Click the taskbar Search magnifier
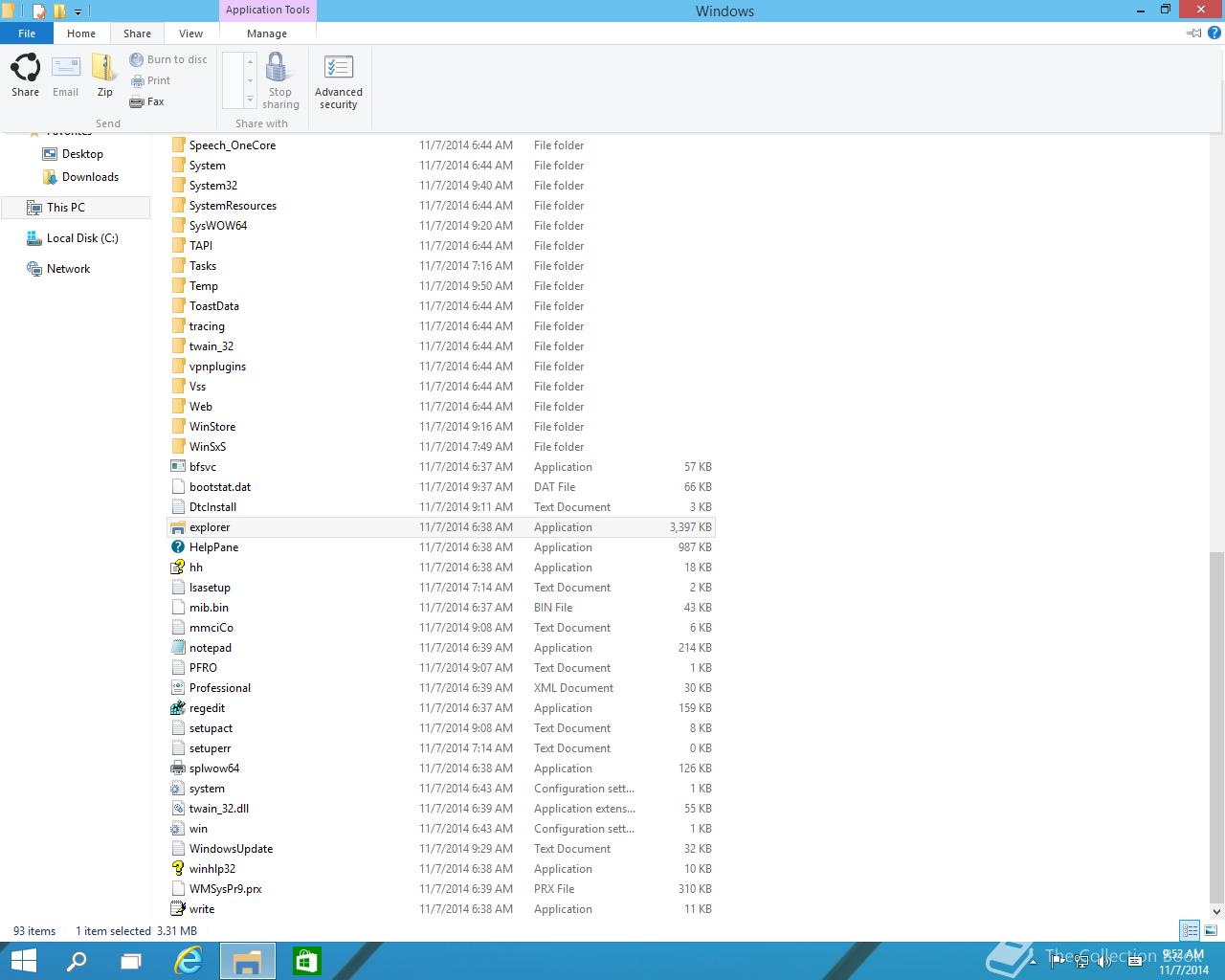 point(77,961)
